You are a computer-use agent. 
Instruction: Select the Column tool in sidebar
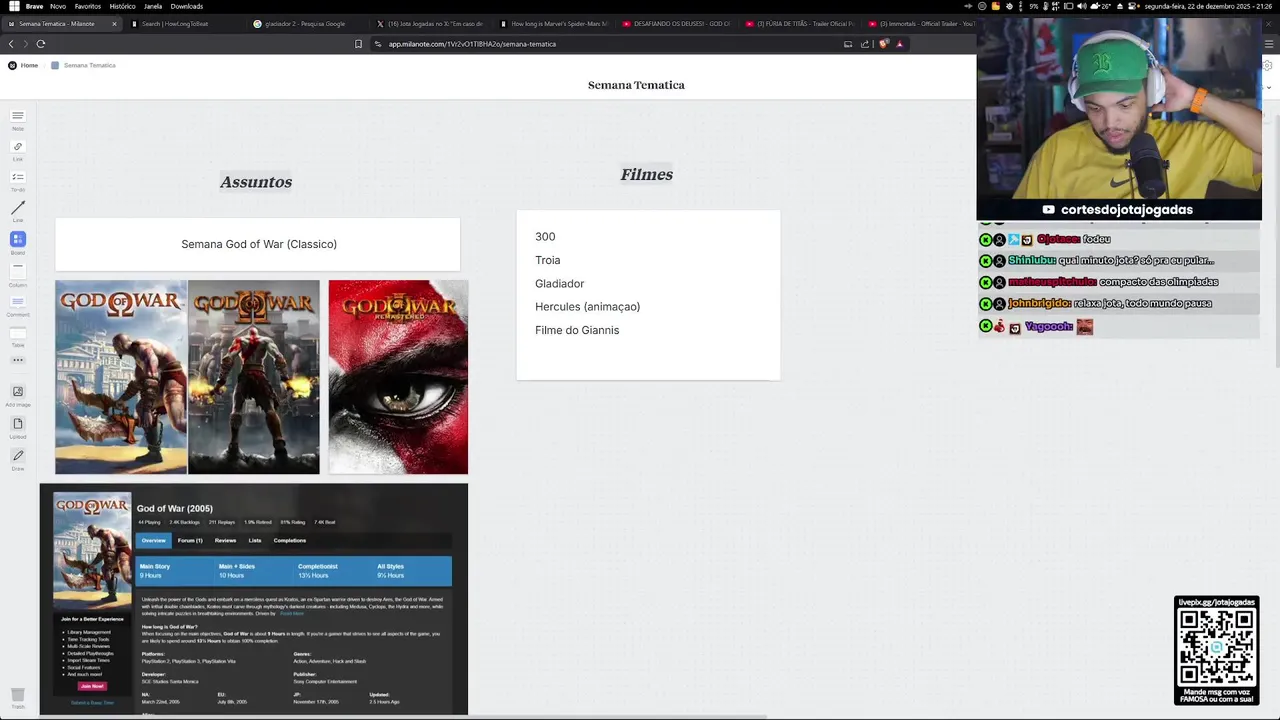pos(18,273)
